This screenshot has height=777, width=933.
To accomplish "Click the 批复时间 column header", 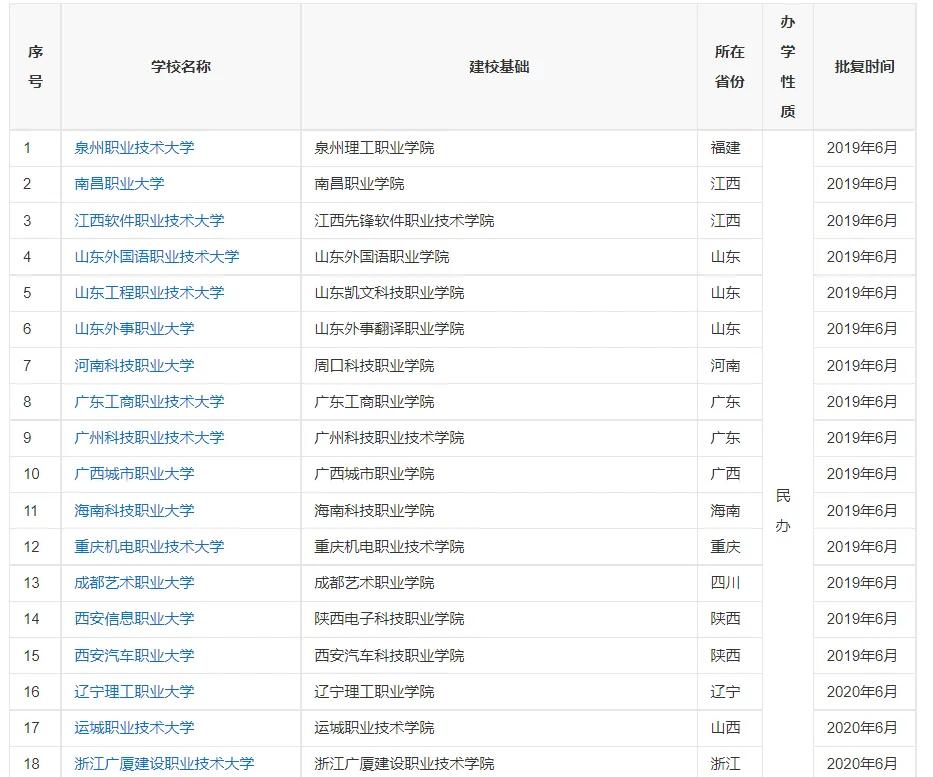I will pyautogui.click(x=866, y=65).
